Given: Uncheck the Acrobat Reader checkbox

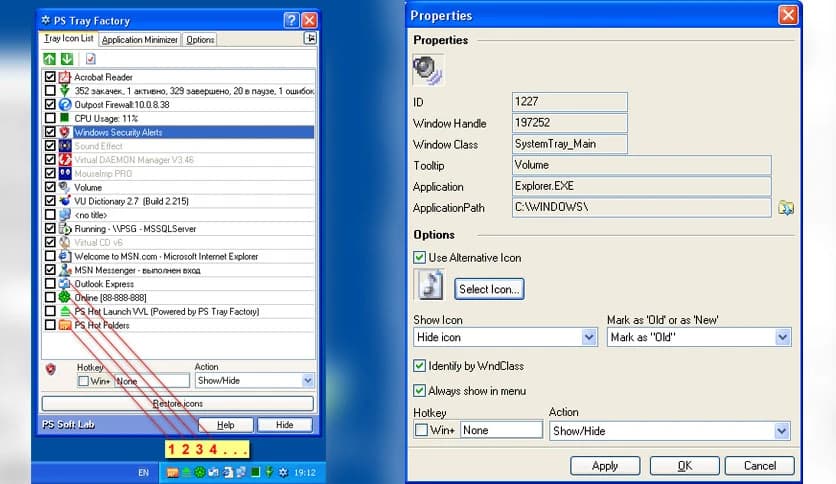Looking at the screenshot, I should tap(50, 77).
